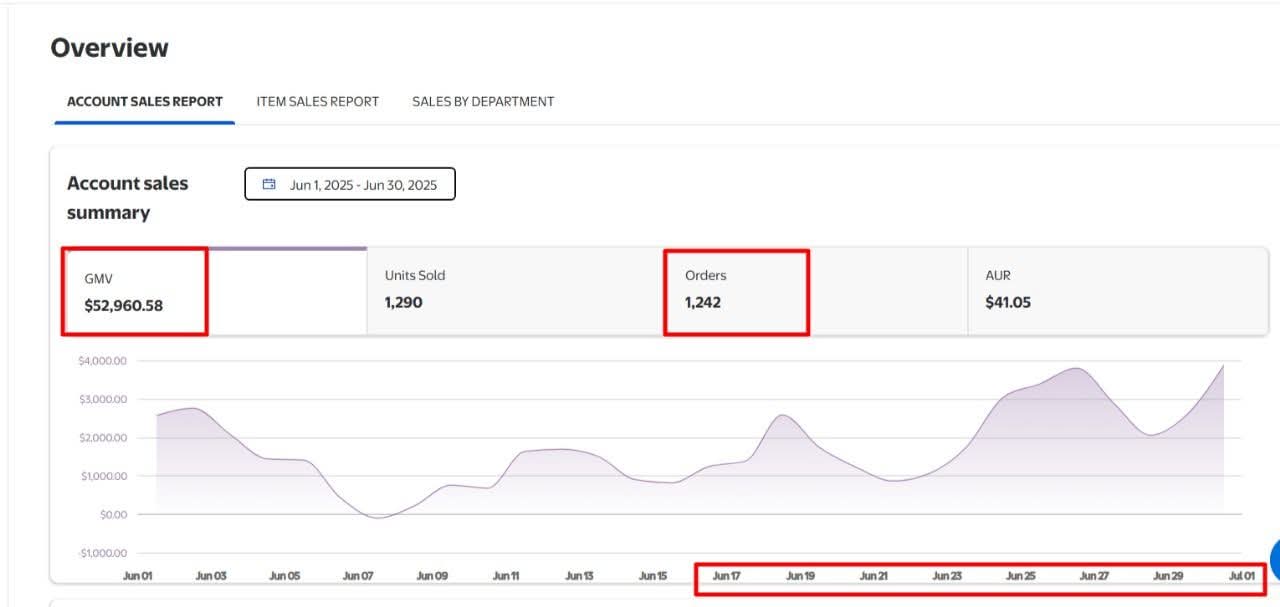Select the AUR metric card

1117,291
